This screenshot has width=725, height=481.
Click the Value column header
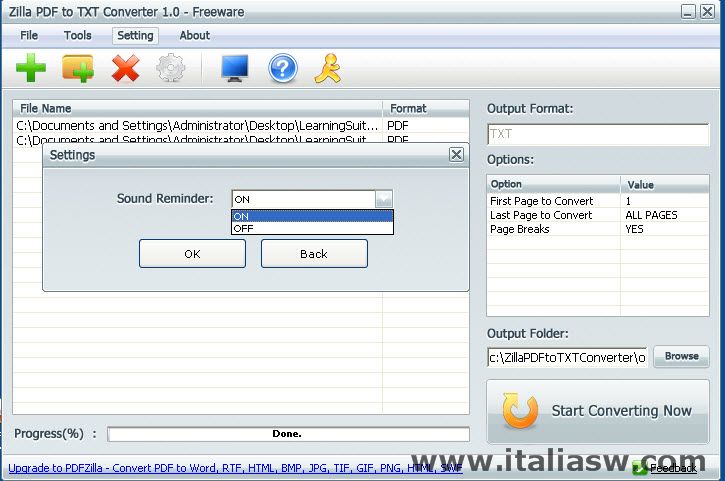pos(664,184)
